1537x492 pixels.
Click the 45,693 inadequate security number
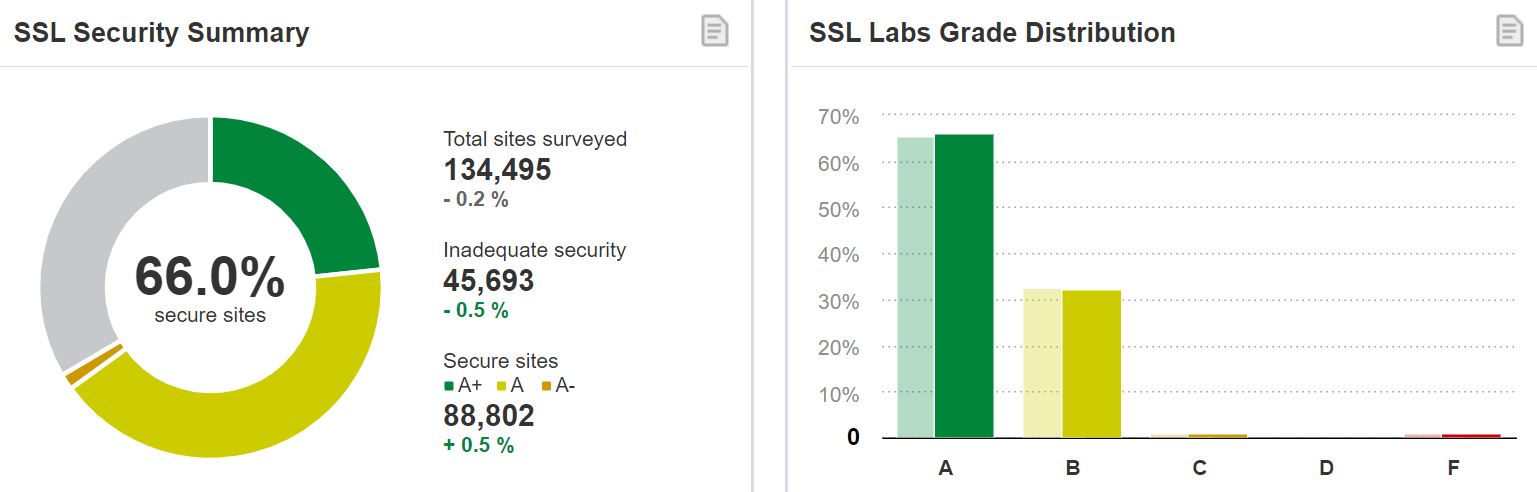click(488, 281)
